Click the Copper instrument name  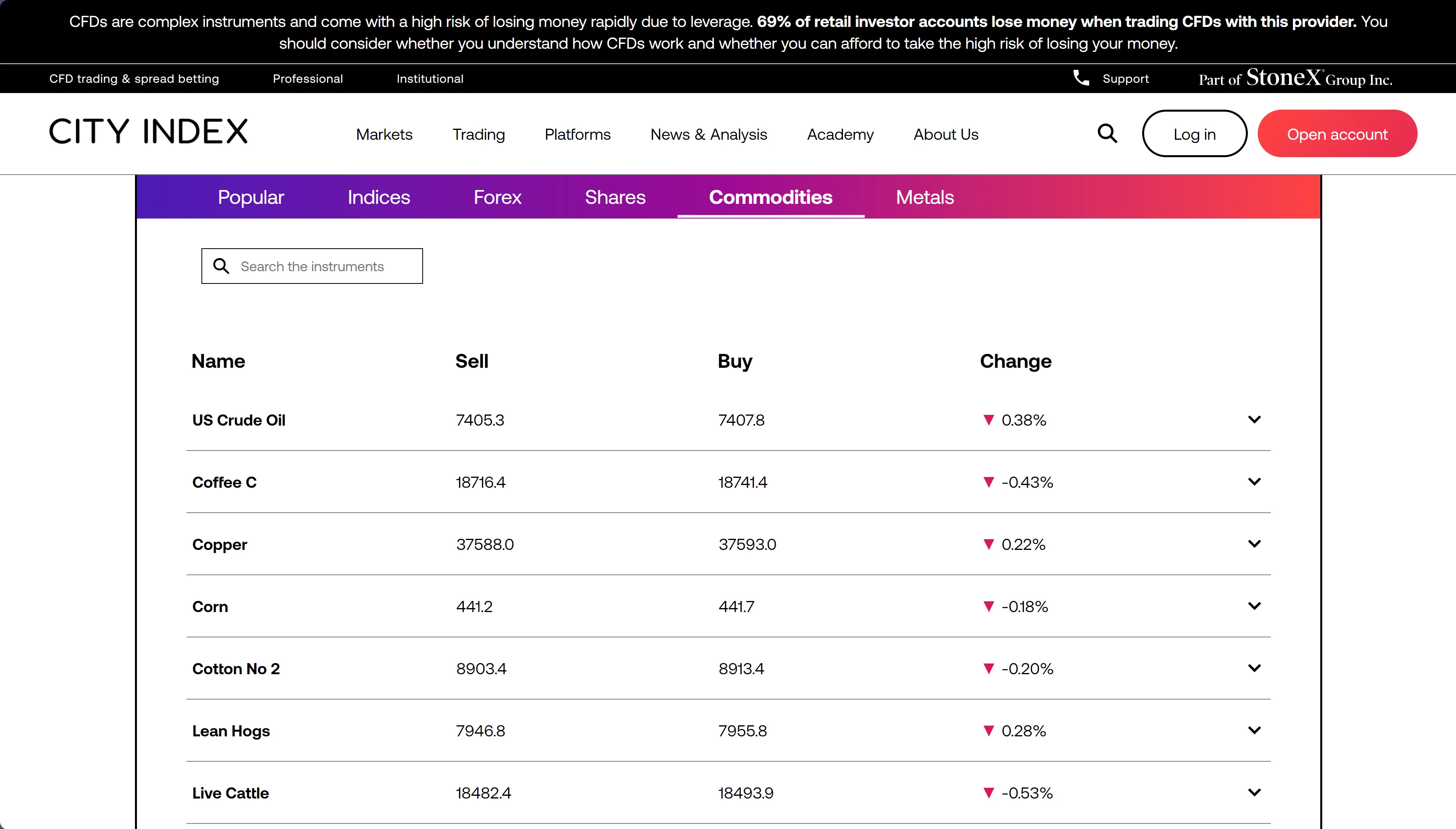(220, 545)
